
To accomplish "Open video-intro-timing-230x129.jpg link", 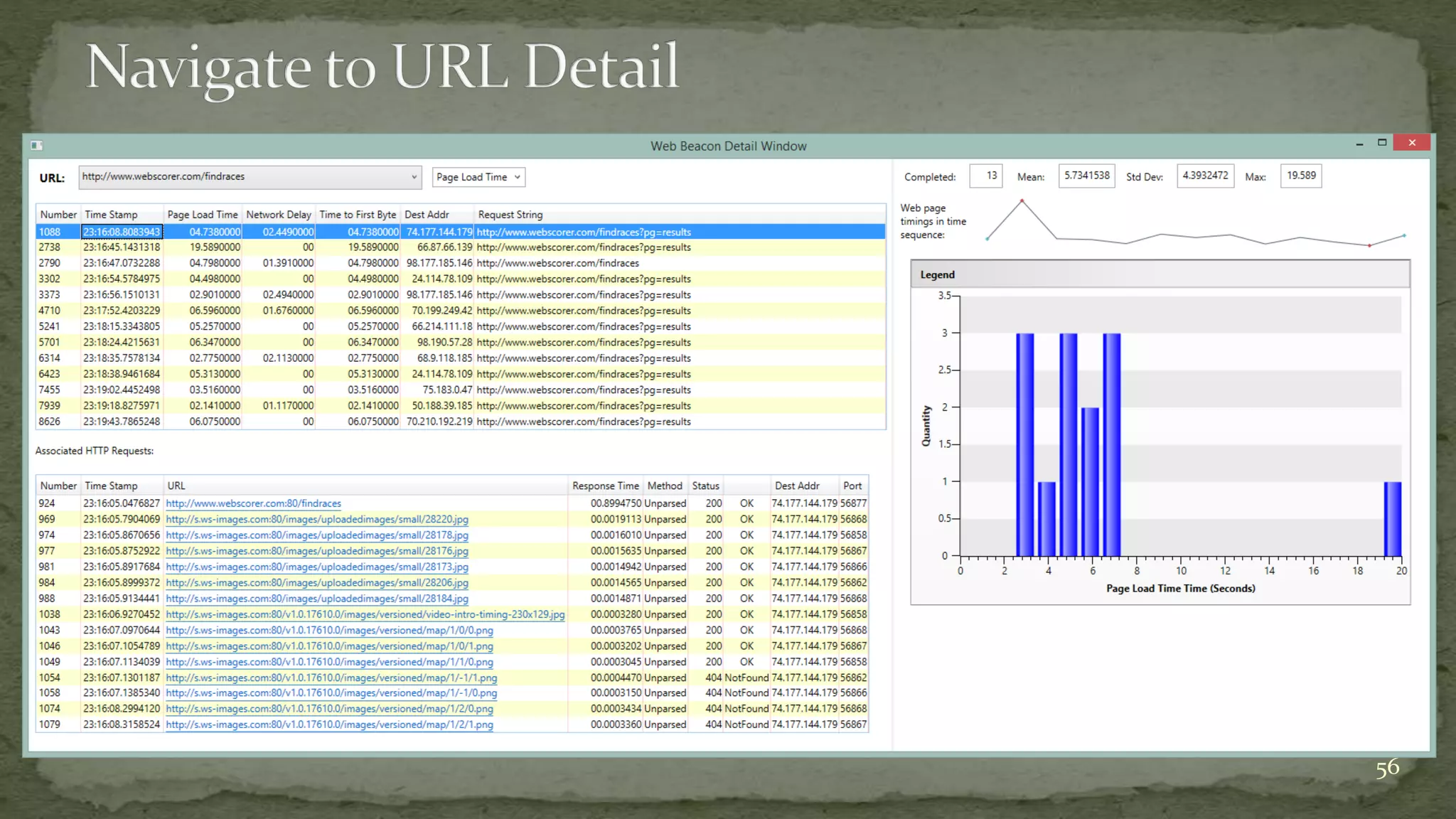I will pos(365,615).
